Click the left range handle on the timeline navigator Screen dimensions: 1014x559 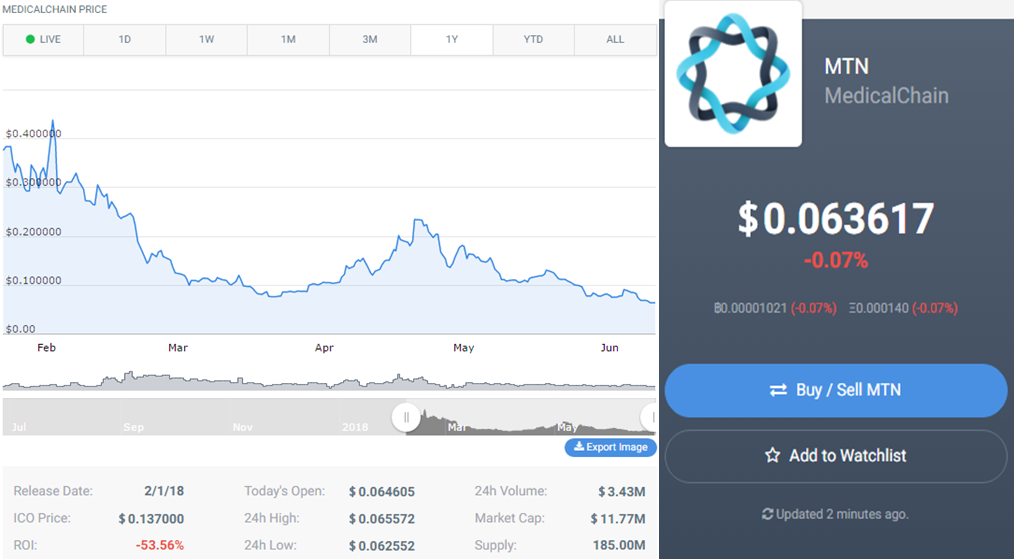tap(406, 417)
